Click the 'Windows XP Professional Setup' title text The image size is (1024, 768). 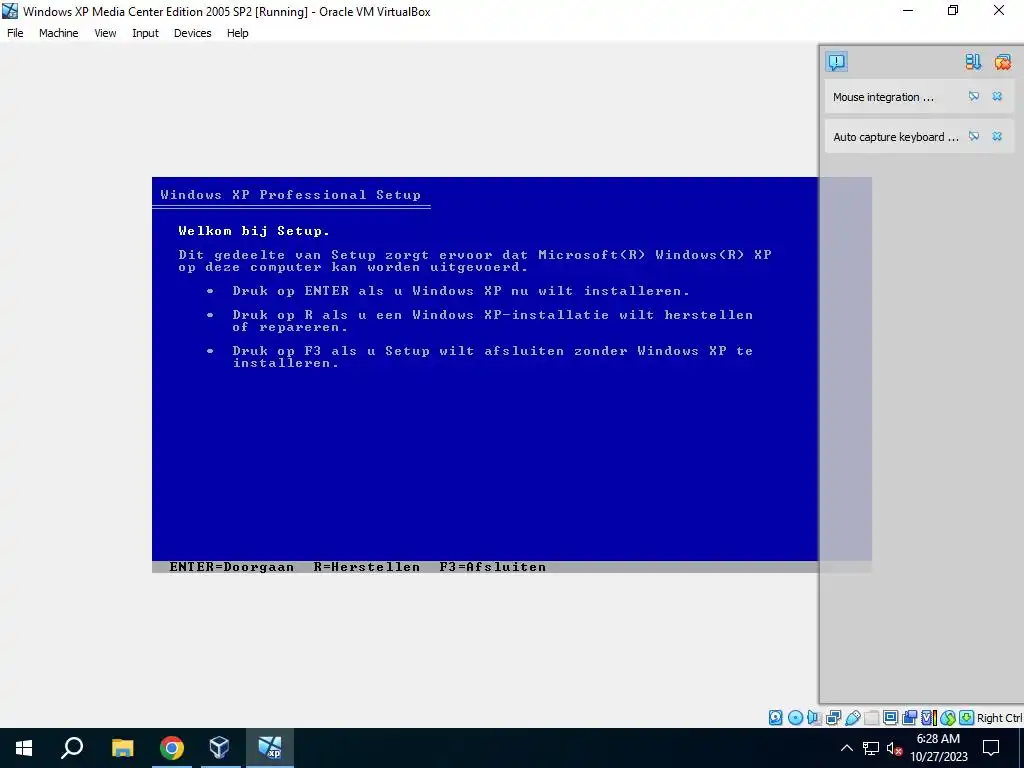coord(291,195)
